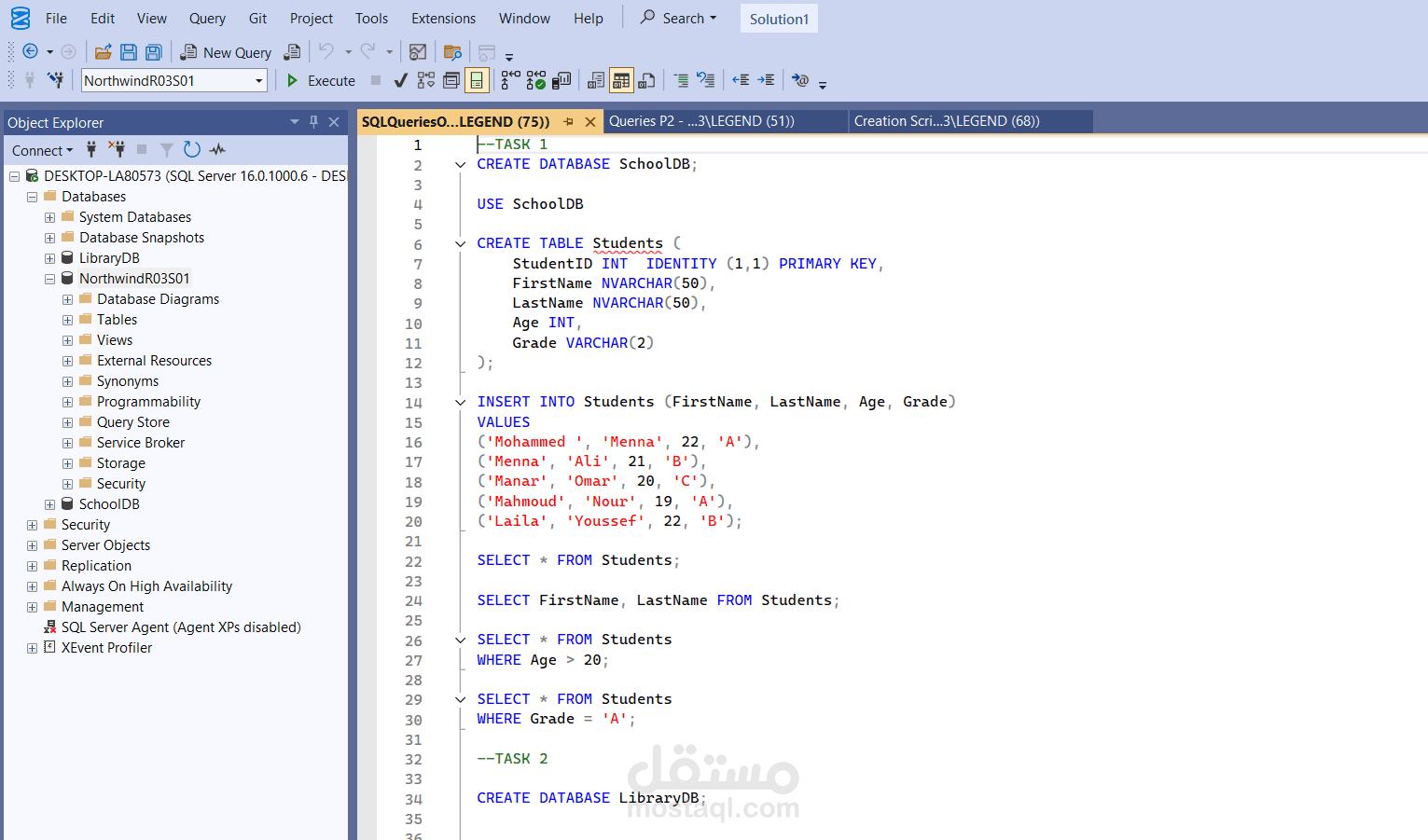Switch output to Results to File

(x=646, y=80)
